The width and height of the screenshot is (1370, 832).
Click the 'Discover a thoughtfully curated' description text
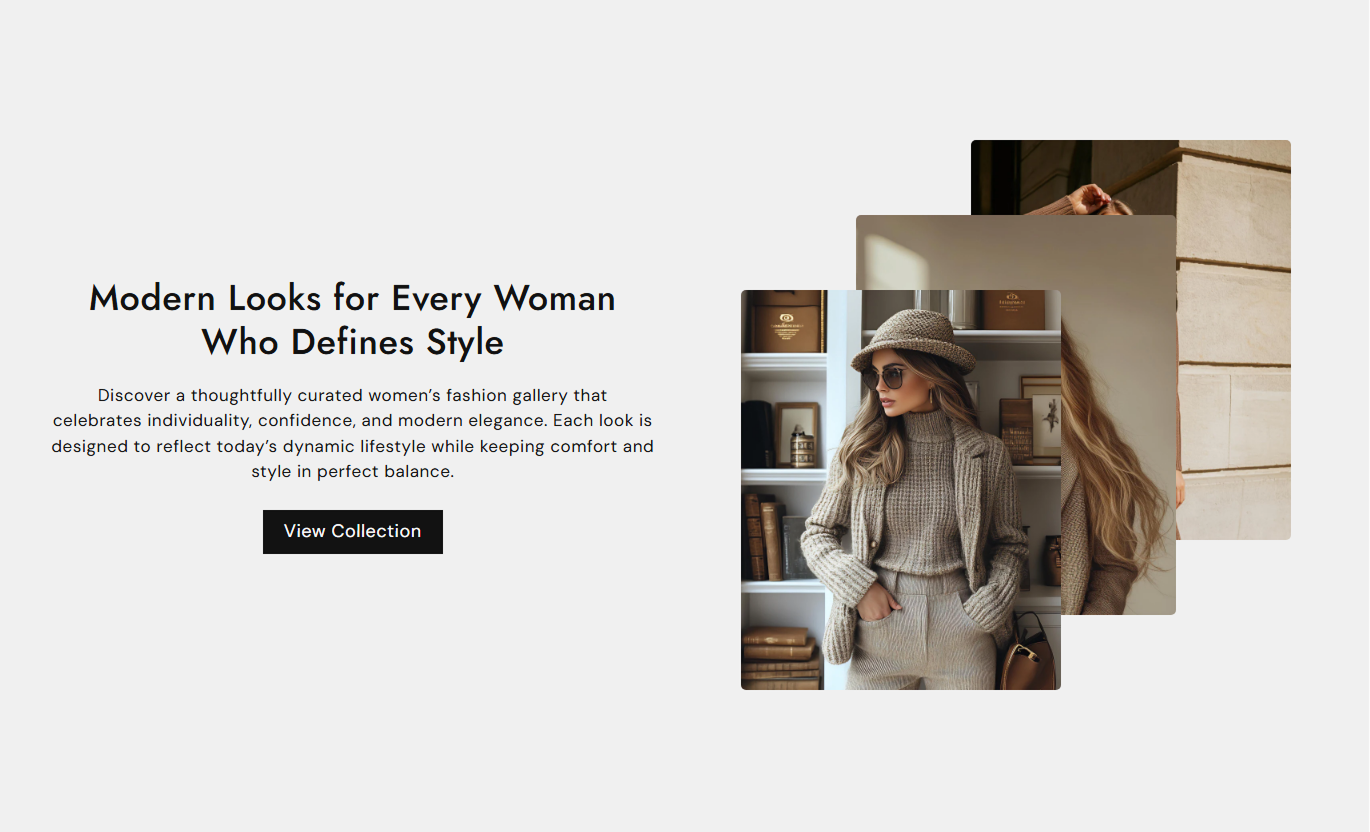(x=352, y=433)
